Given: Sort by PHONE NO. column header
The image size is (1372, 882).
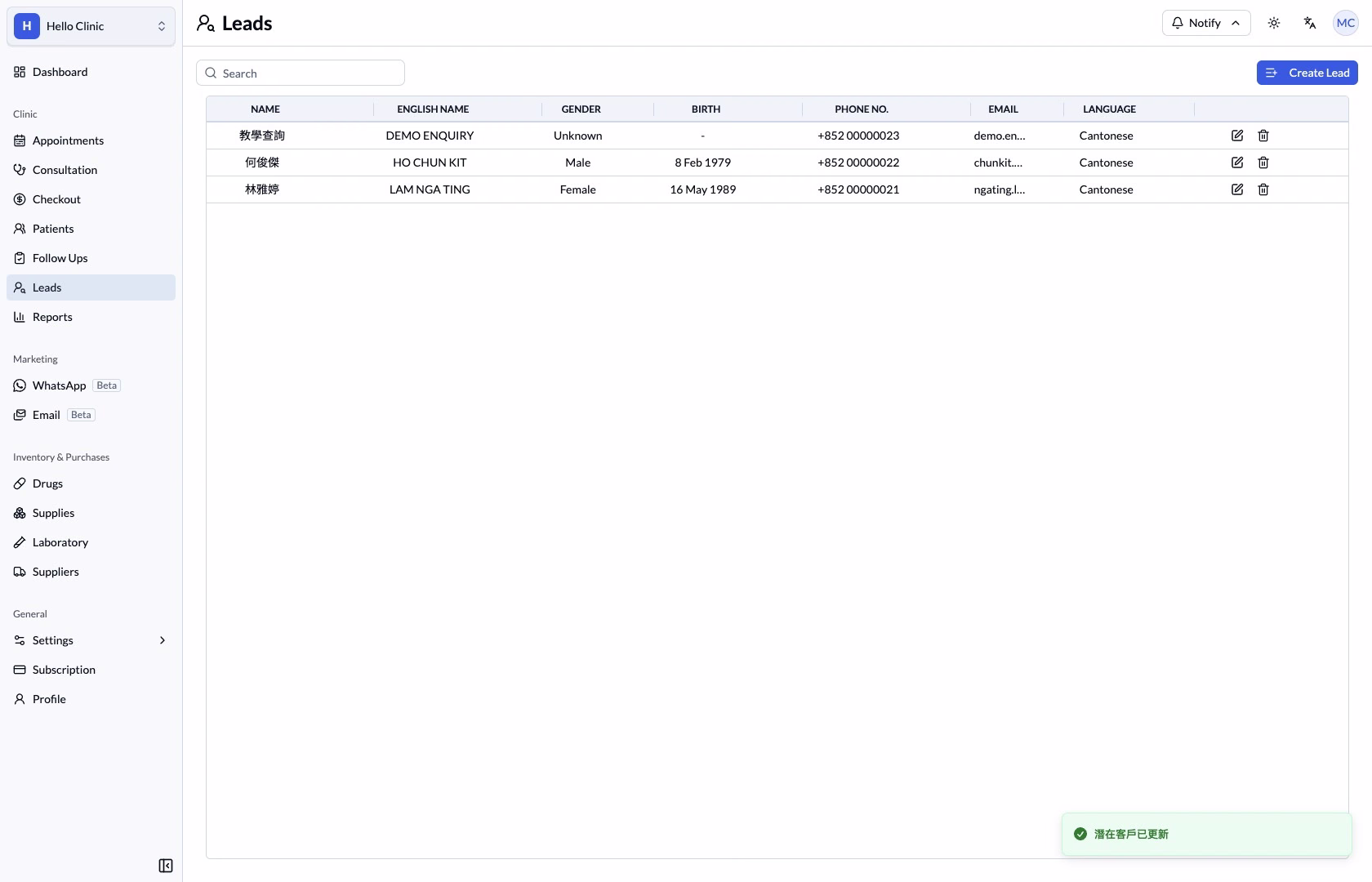Looking at the screenshot, I should pyautogui.click(x=862, y=109).
